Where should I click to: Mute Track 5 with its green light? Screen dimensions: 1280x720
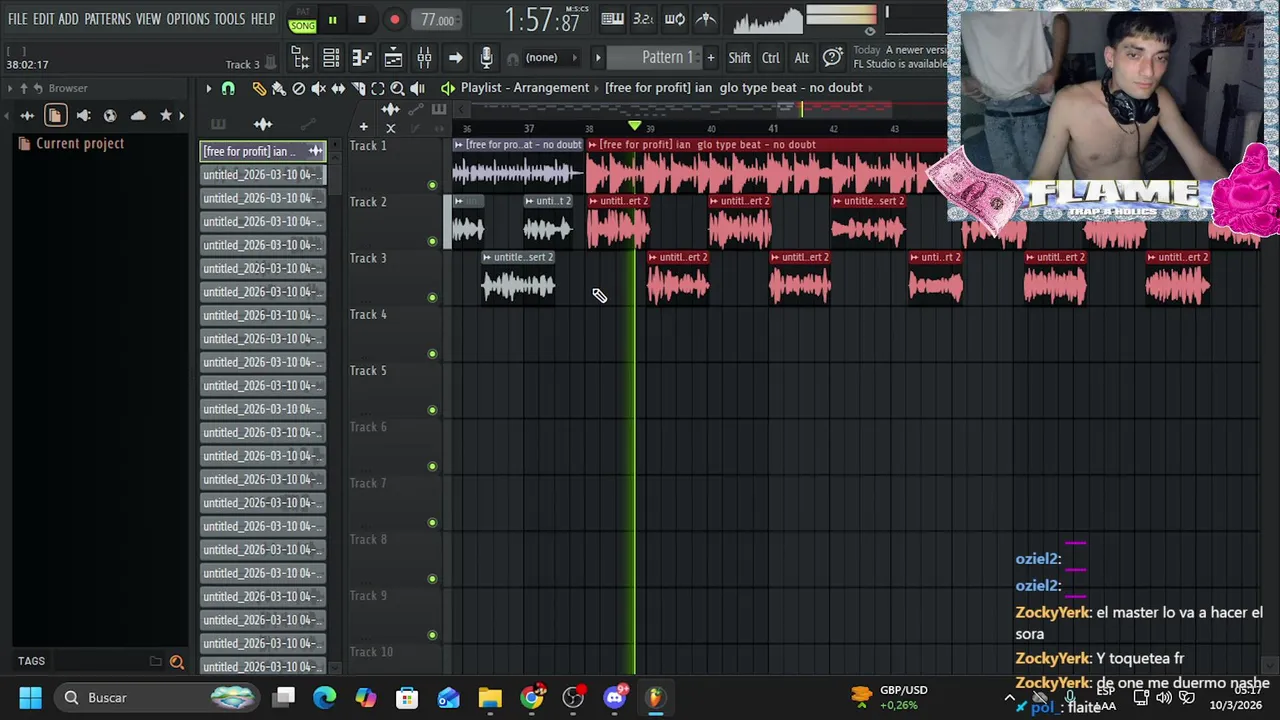click(x=432, y=410)
